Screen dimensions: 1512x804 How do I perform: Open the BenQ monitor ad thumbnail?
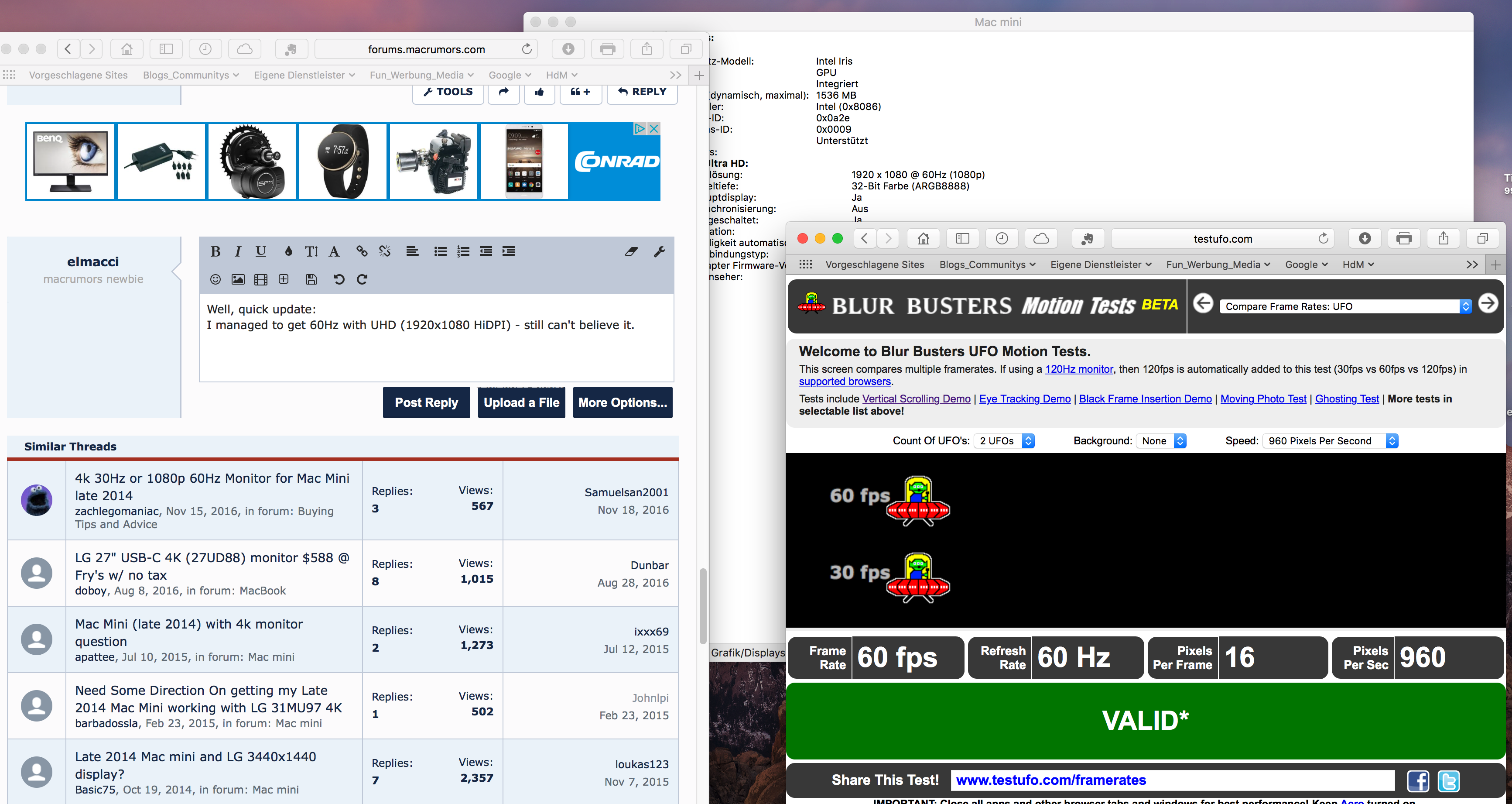pos(70,161)
